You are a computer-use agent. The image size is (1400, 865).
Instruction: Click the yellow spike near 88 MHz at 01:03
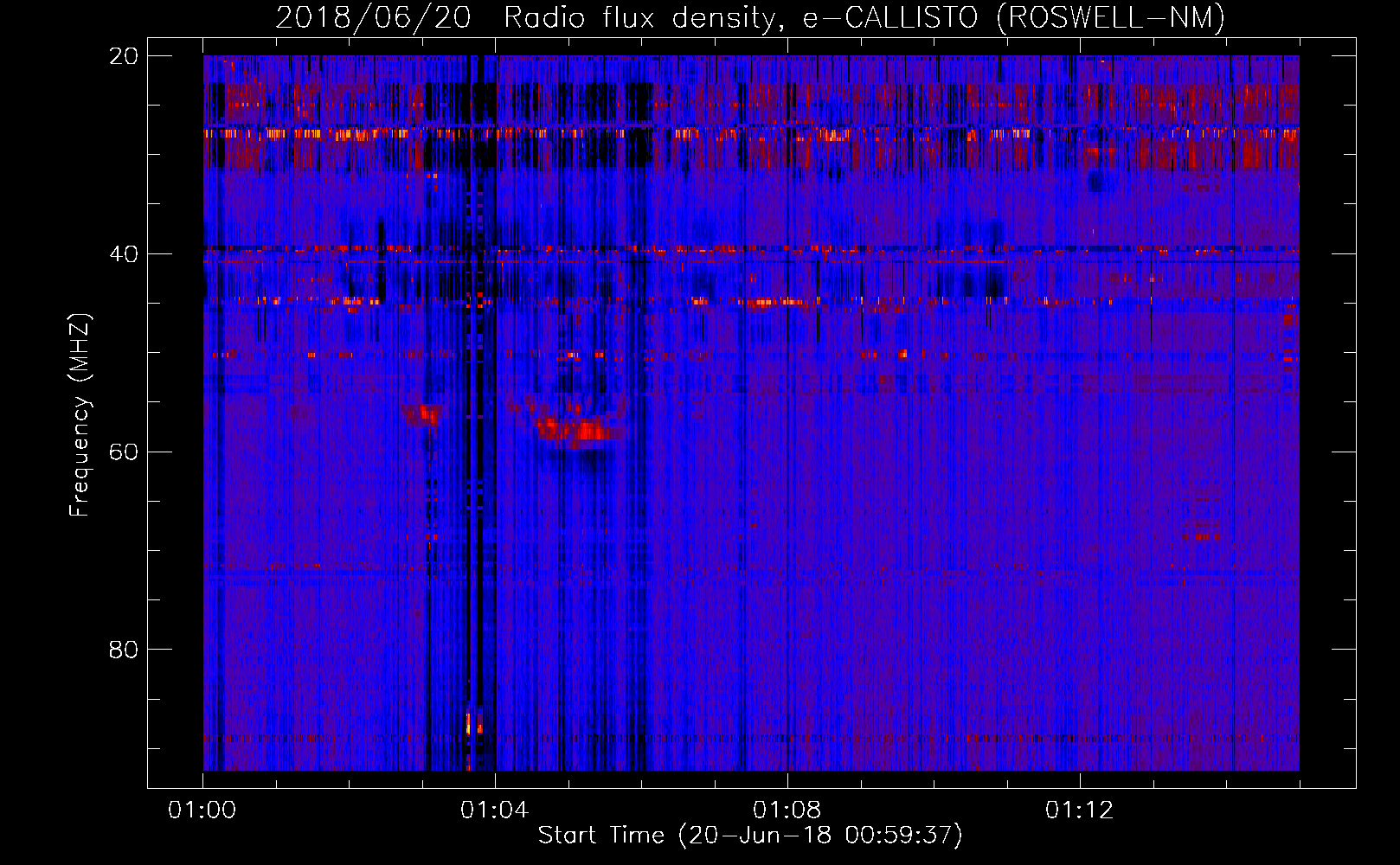(468, 723)
